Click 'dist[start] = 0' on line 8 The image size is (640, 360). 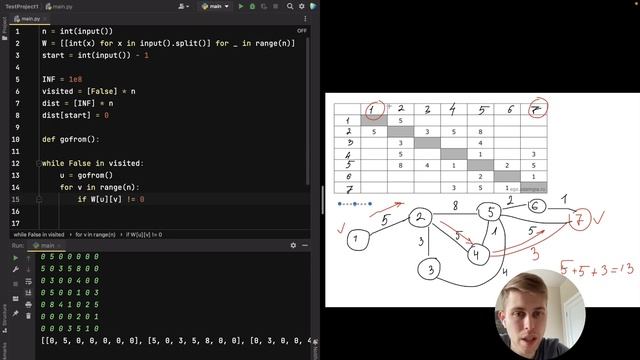(75, 116)
